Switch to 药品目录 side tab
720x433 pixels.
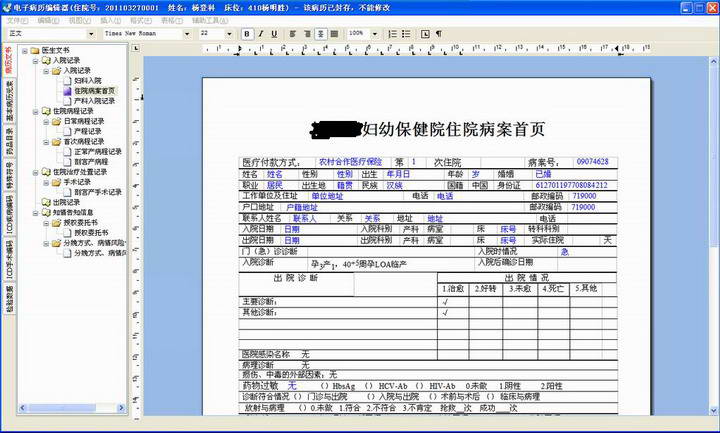9,141
